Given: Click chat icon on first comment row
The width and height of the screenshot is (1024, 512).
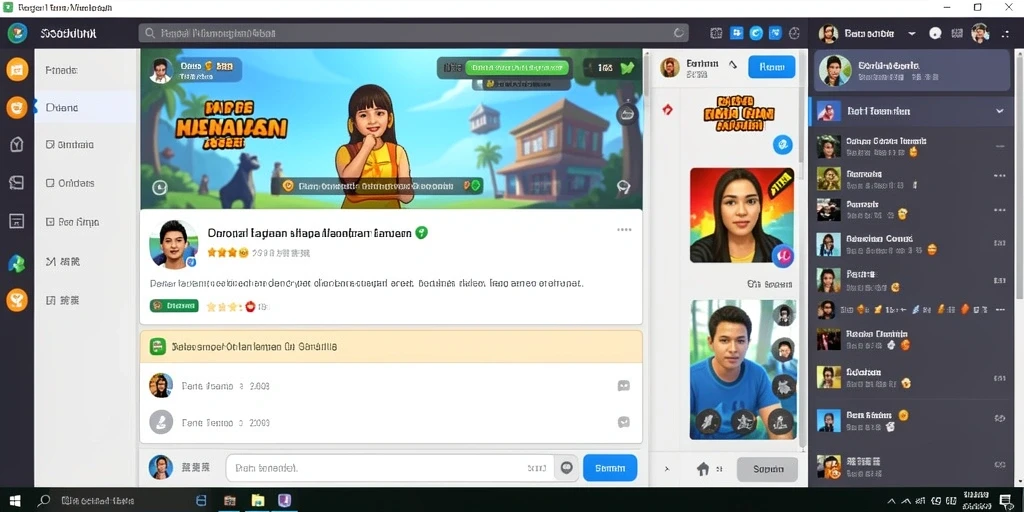Looking at the screenshot, I should coord(624,386).
